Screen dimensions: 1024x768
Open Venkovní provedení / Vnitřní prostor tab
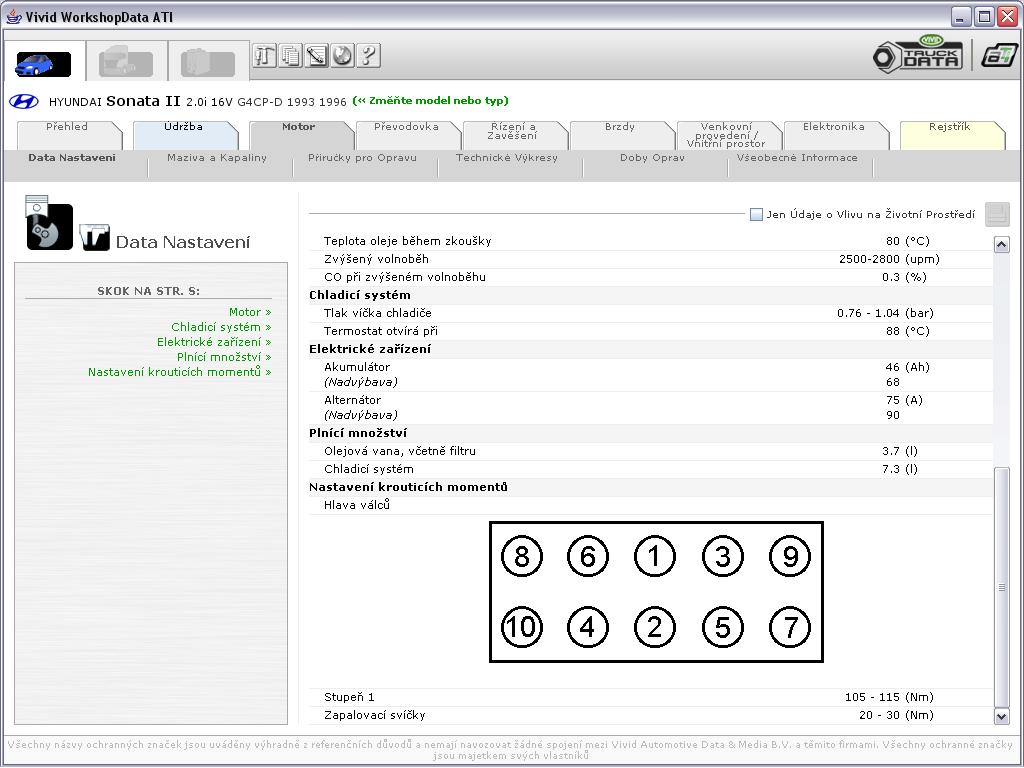pos(727,135)
